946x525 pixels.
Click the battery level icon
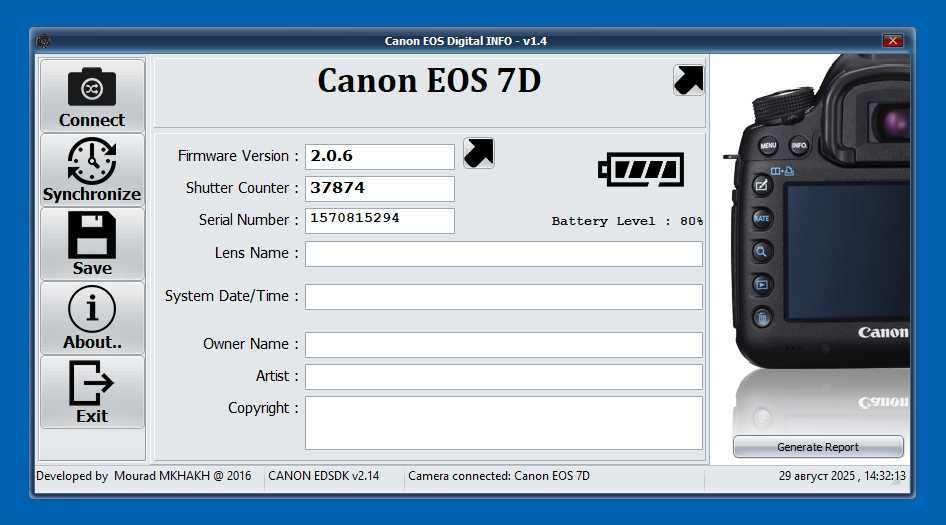[x=641, y=170]
